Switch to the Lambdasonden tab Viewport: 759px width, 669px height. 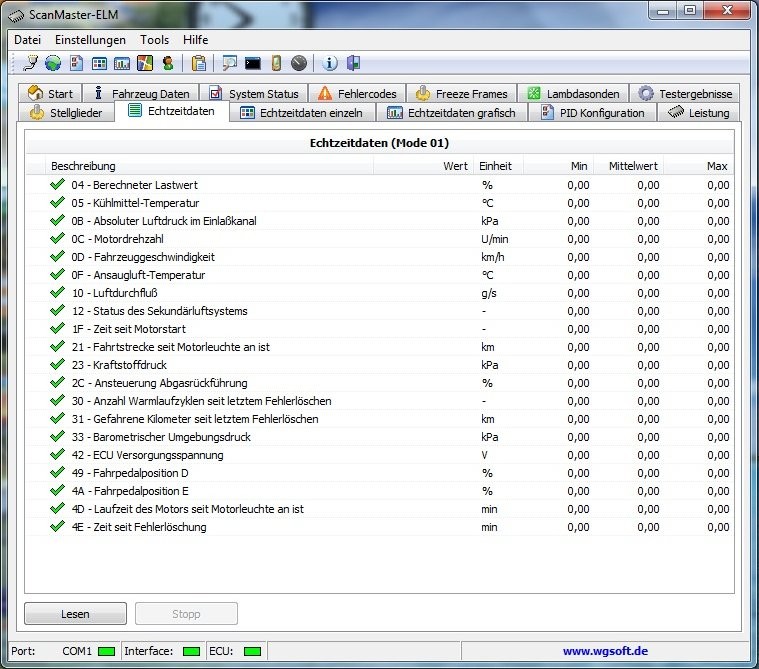click(x=574, y=94)
